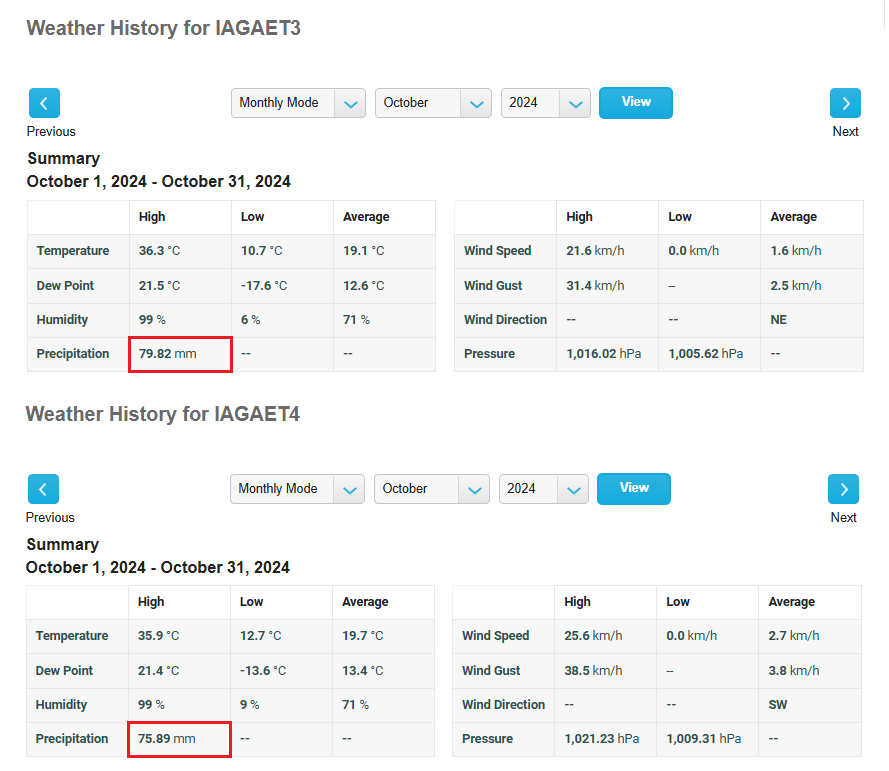Click IAGAET4 average wind speed 2.7 km/h

point(794,636)
